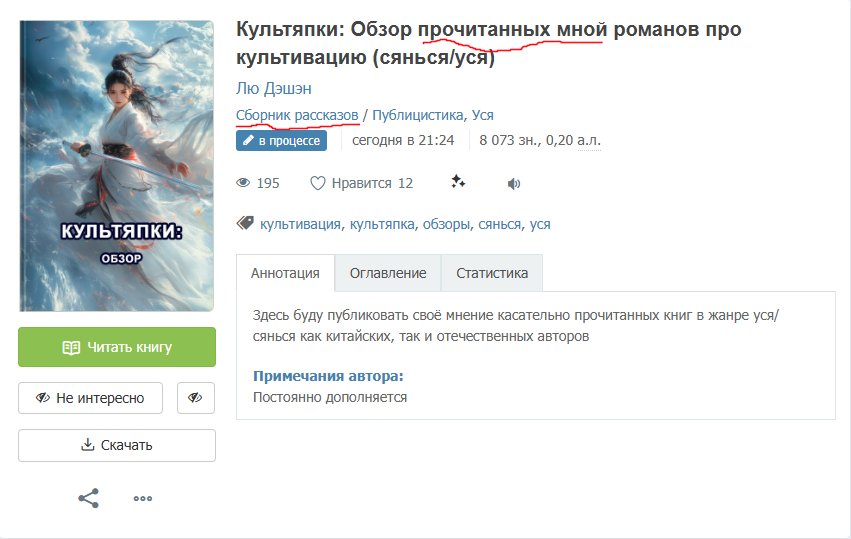851x539 pixels.
Task: Click the small crossed-eye hide button
Action: 196,398
